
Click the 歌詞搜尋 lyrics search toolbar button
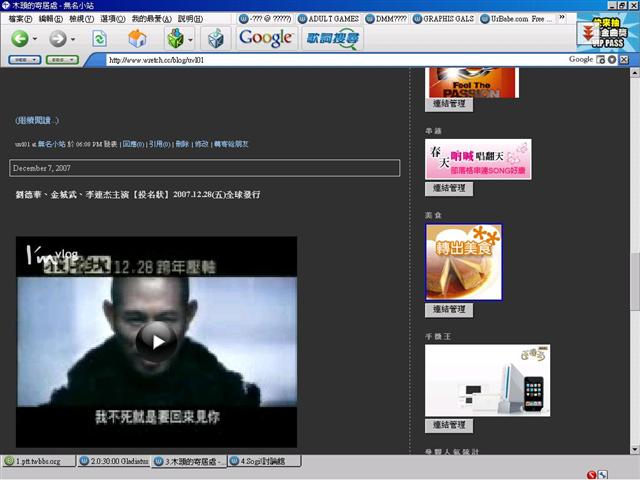(332, 39)
